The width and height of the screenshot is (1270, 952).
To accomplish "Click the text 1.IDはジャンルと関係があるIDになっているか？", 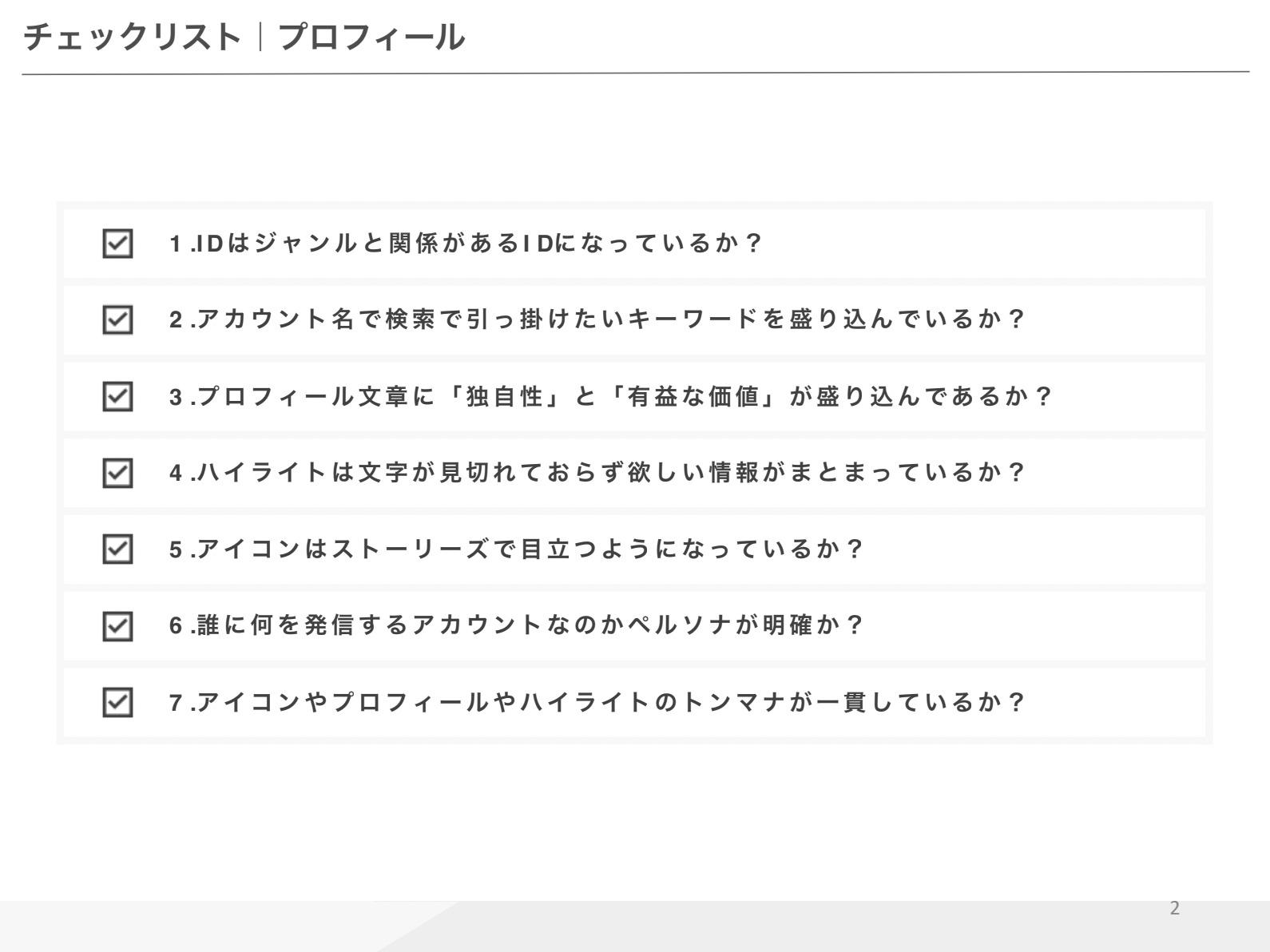I will point(466,243).
